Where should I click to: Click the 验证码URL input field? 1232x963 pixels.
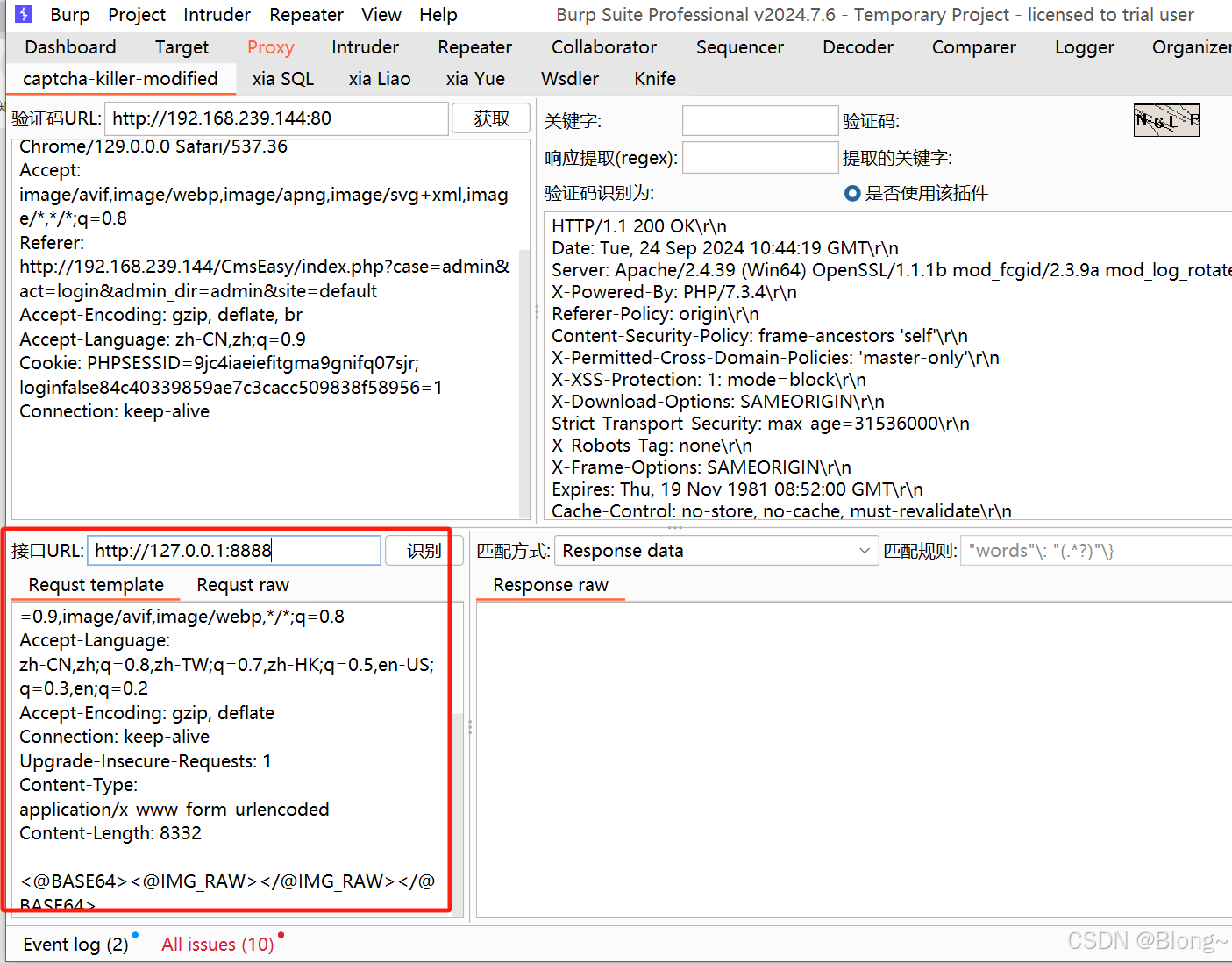[276, 118]
